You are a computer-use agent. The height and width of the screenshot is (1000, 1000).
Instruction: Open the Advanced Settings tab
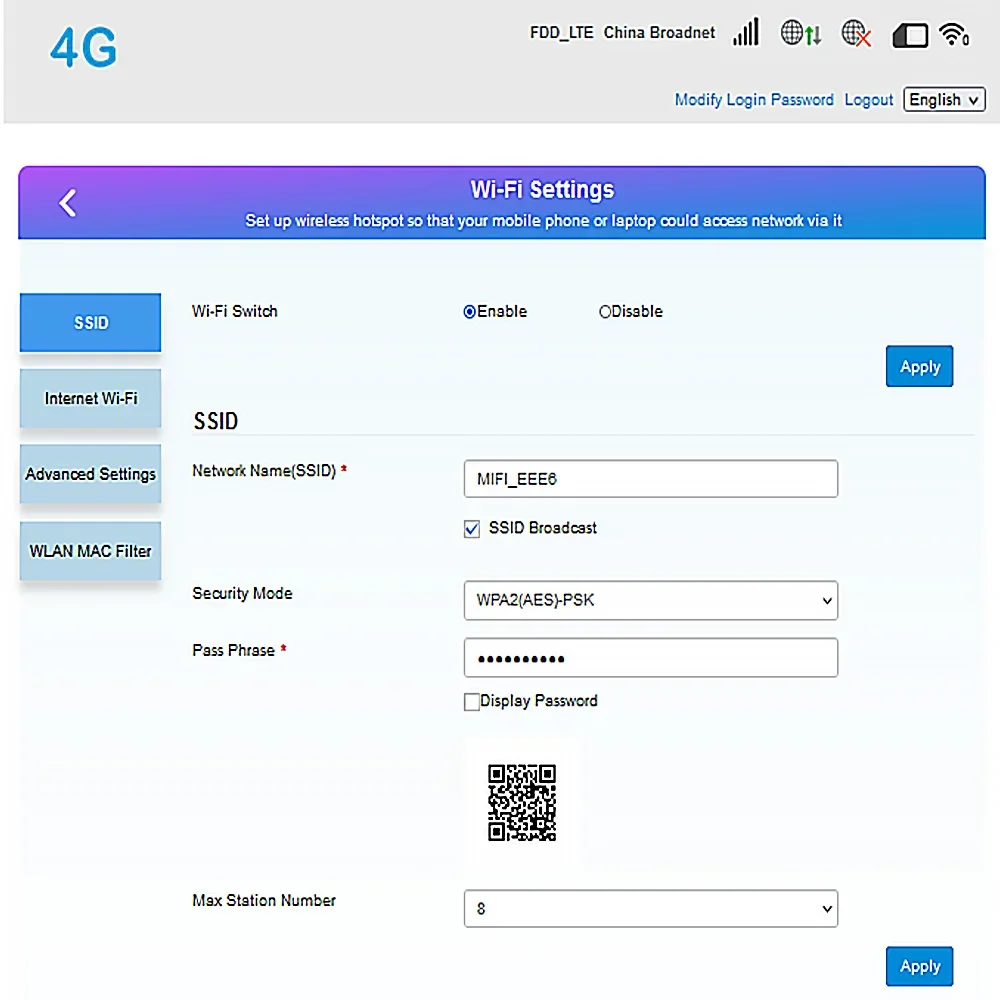pos(90,474)
